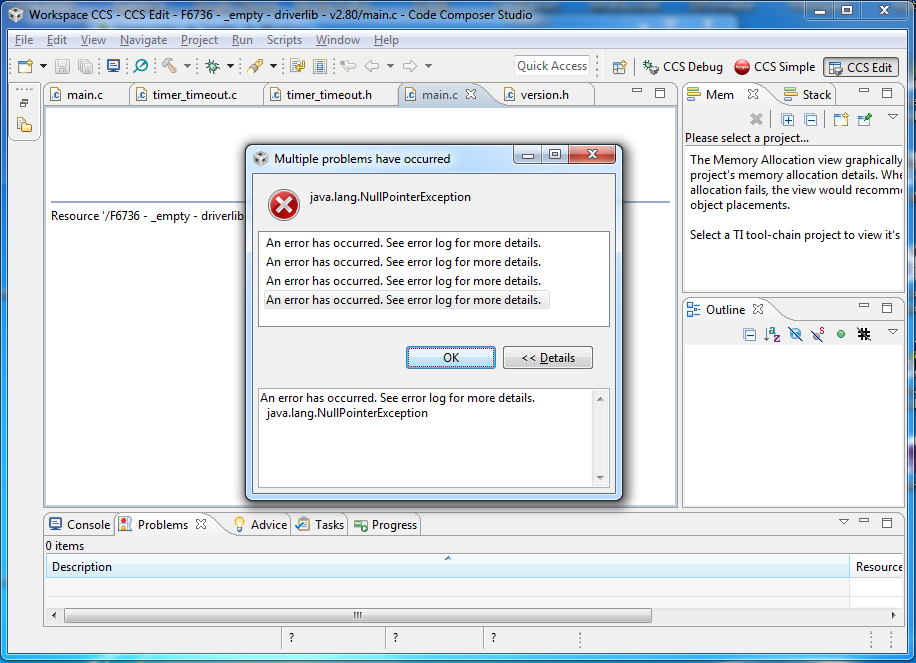Switch to the version.h editor tab
The image size is (916, 663).
click(x=544, y=95)
